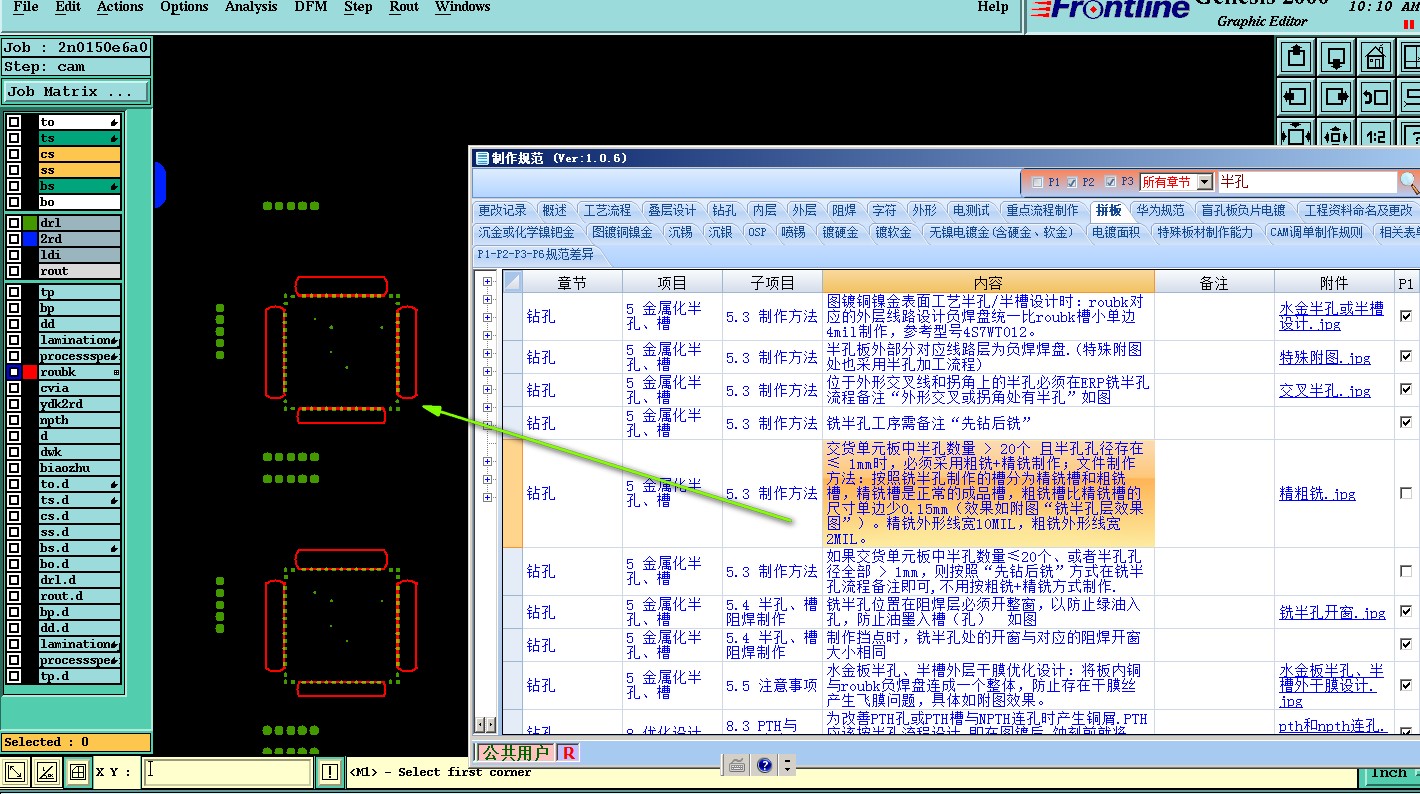Toggle the 'roubk' layer display checkbox
Image resolution: width=1420 pixels, height=794 pixels.
[x=14, y=372]
